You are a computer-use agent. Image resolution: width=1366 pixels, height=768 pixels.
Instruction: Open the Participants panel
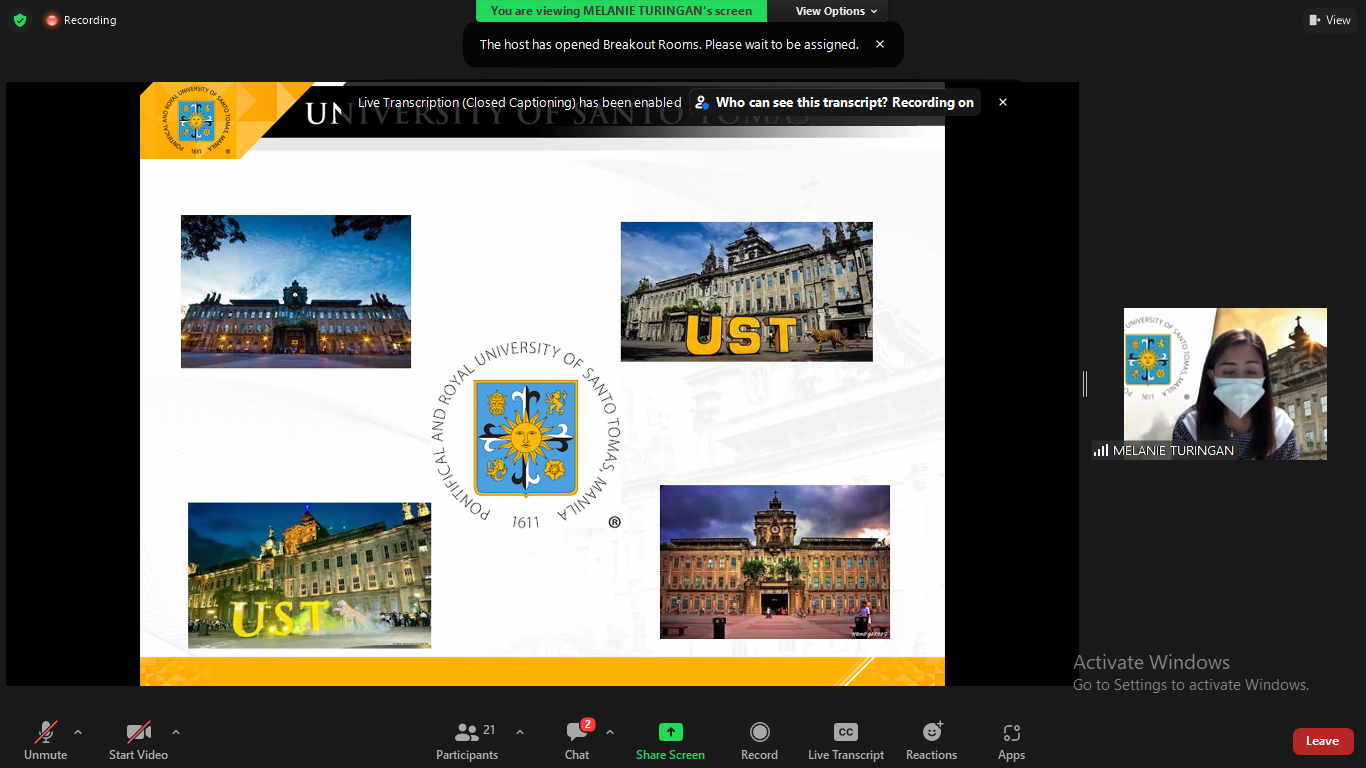[467, 741]
